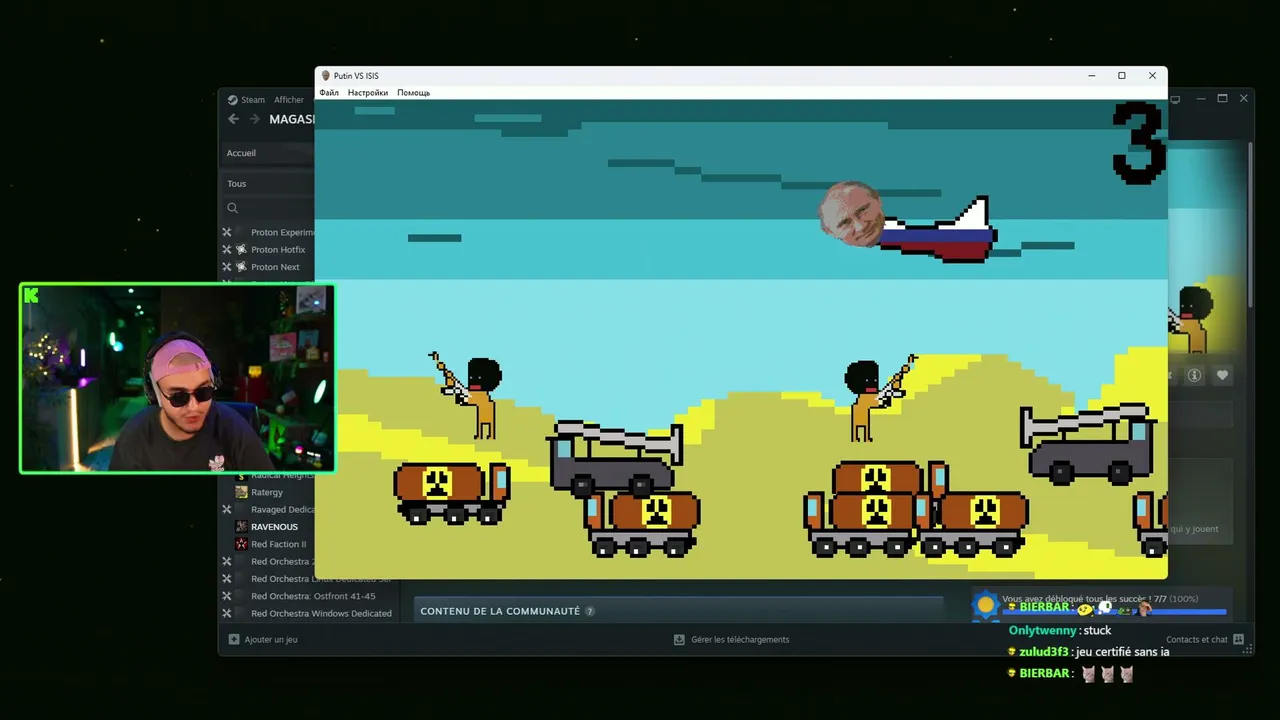Click the library search magnifier icon
Image resolution: width=1280 pixels, height=720 pixels.
point(232,208)
